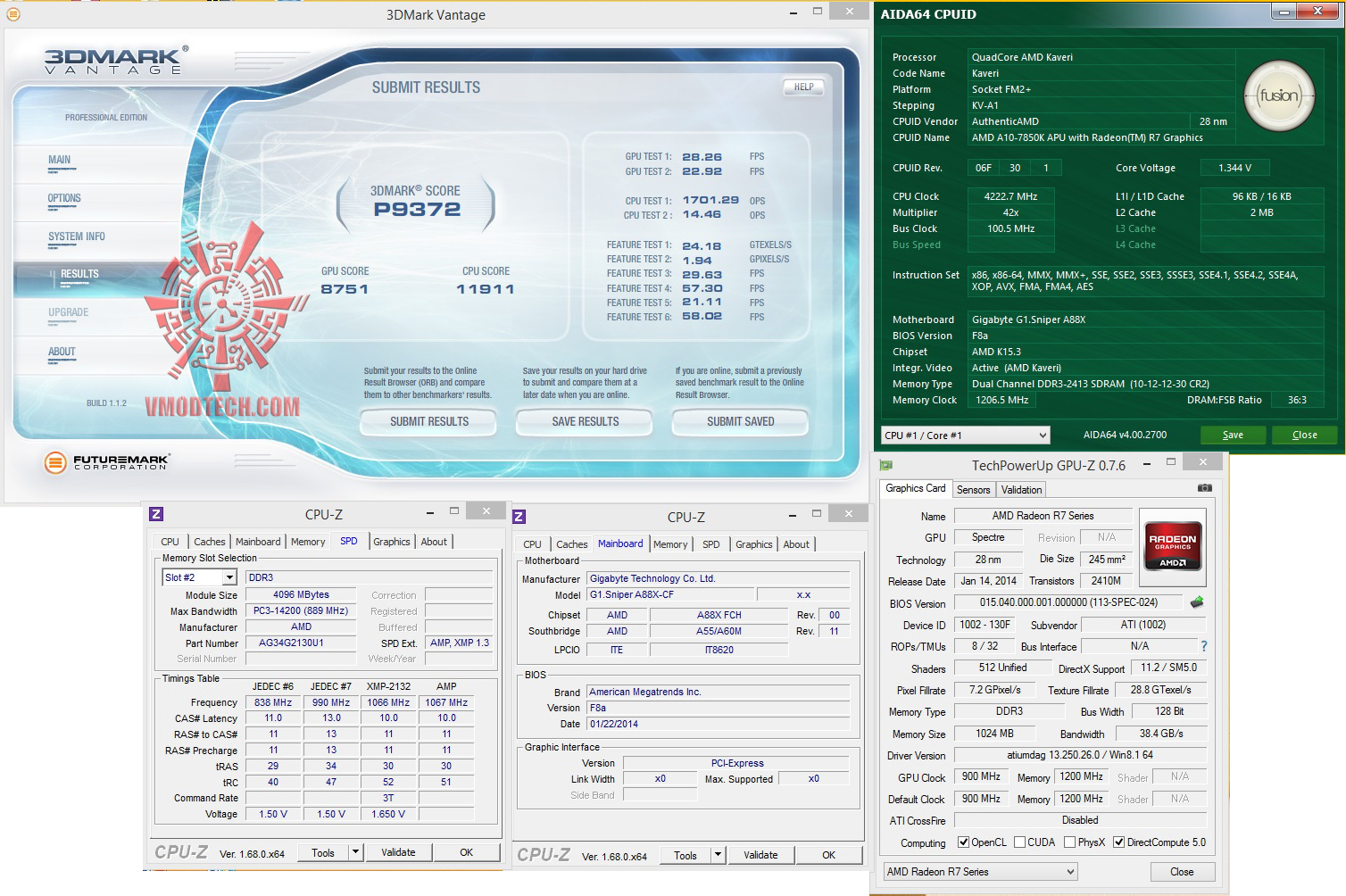Expand the CPU #1 / Core #1 selector
The width and height of the screenshot is (1346, 896).
pyautogui.click(x=965, y=435)
